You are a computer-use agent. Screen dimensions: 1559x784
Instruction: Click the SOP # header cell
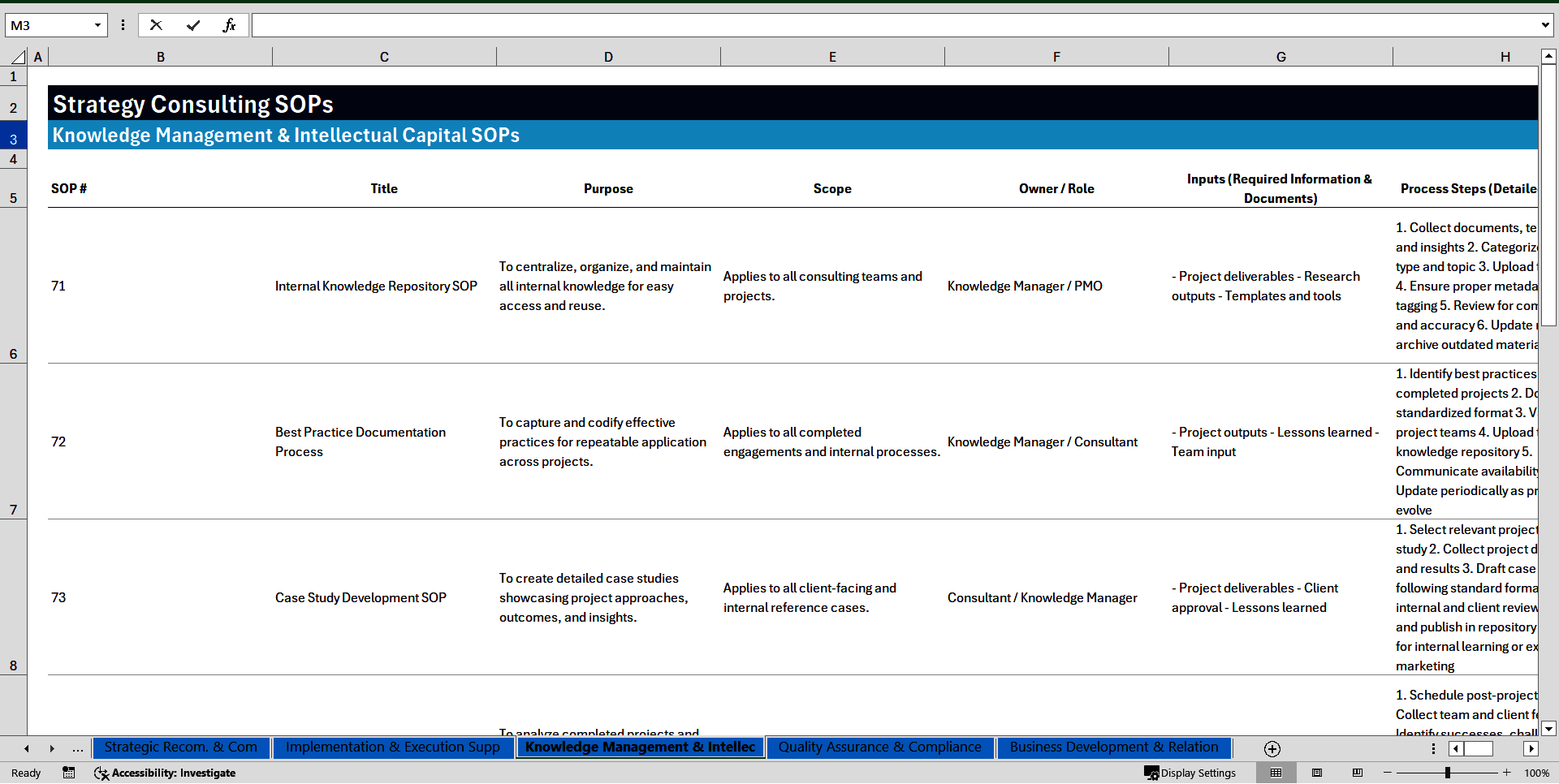160,188
